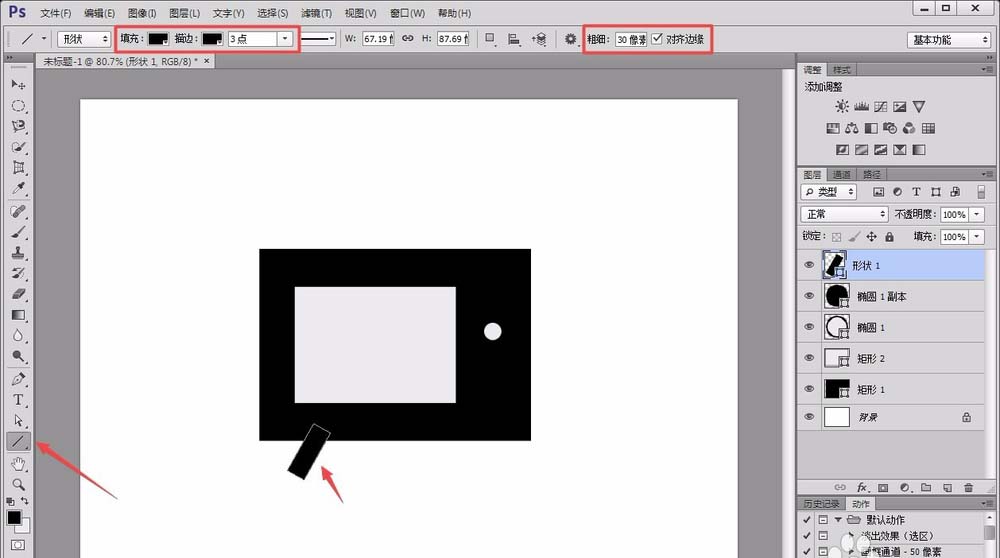Select the Eyedropper tool
The height and width of the screenshot is (558, 1000).
[x=18, y=189]
